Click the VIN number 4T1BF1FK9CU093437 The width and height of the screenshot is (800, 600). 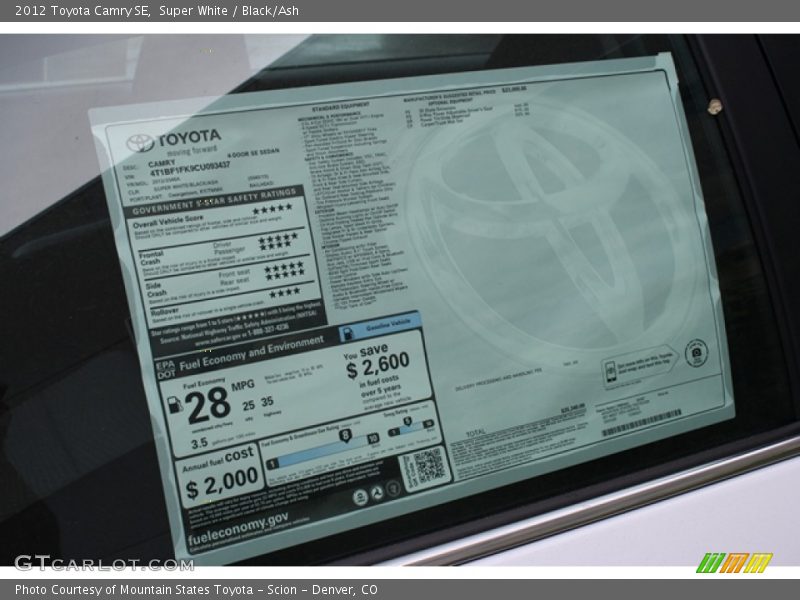(190, 169)
